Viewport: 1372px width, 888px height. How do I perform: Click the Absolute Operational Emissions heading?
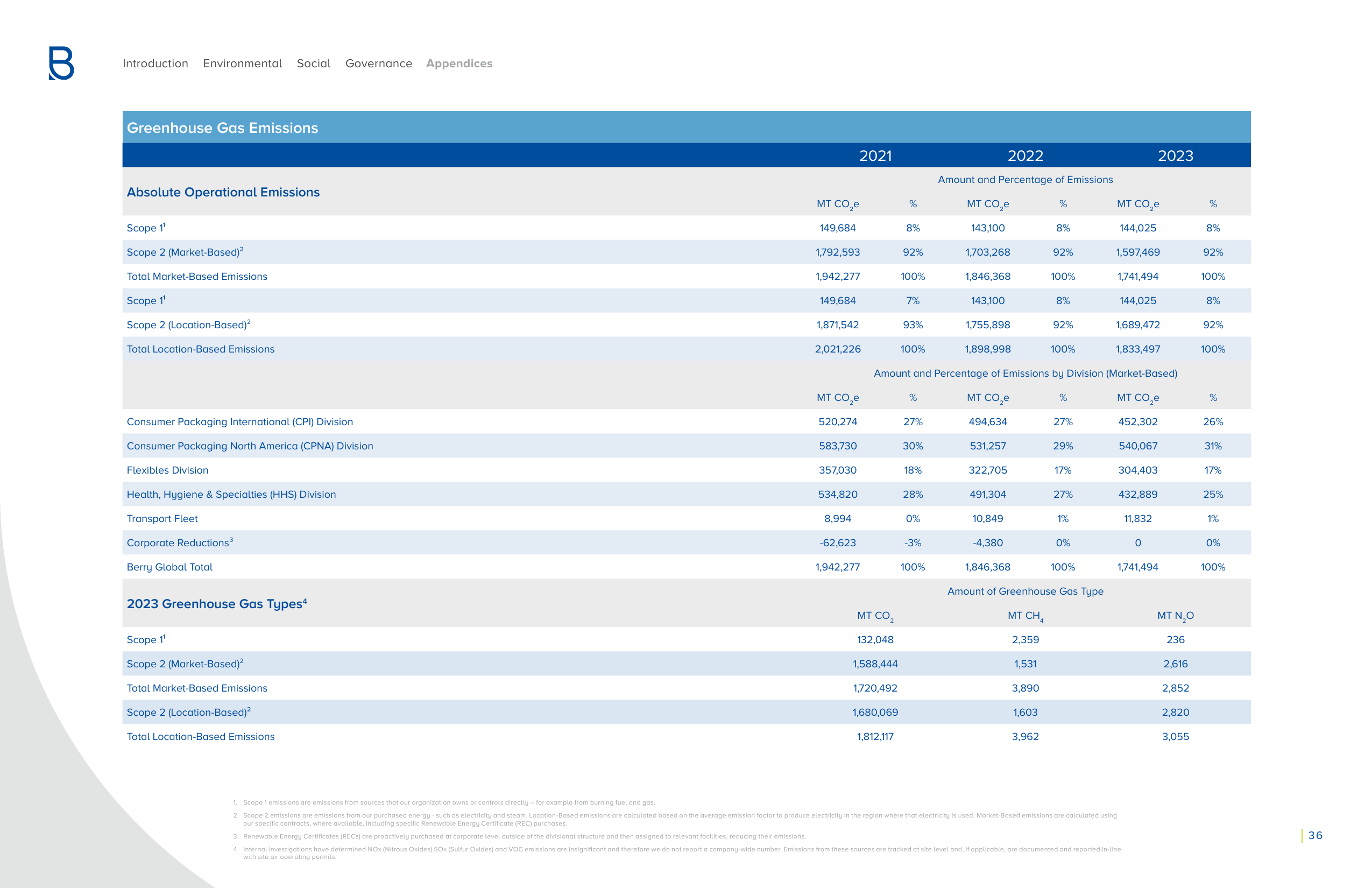[223, 192]
